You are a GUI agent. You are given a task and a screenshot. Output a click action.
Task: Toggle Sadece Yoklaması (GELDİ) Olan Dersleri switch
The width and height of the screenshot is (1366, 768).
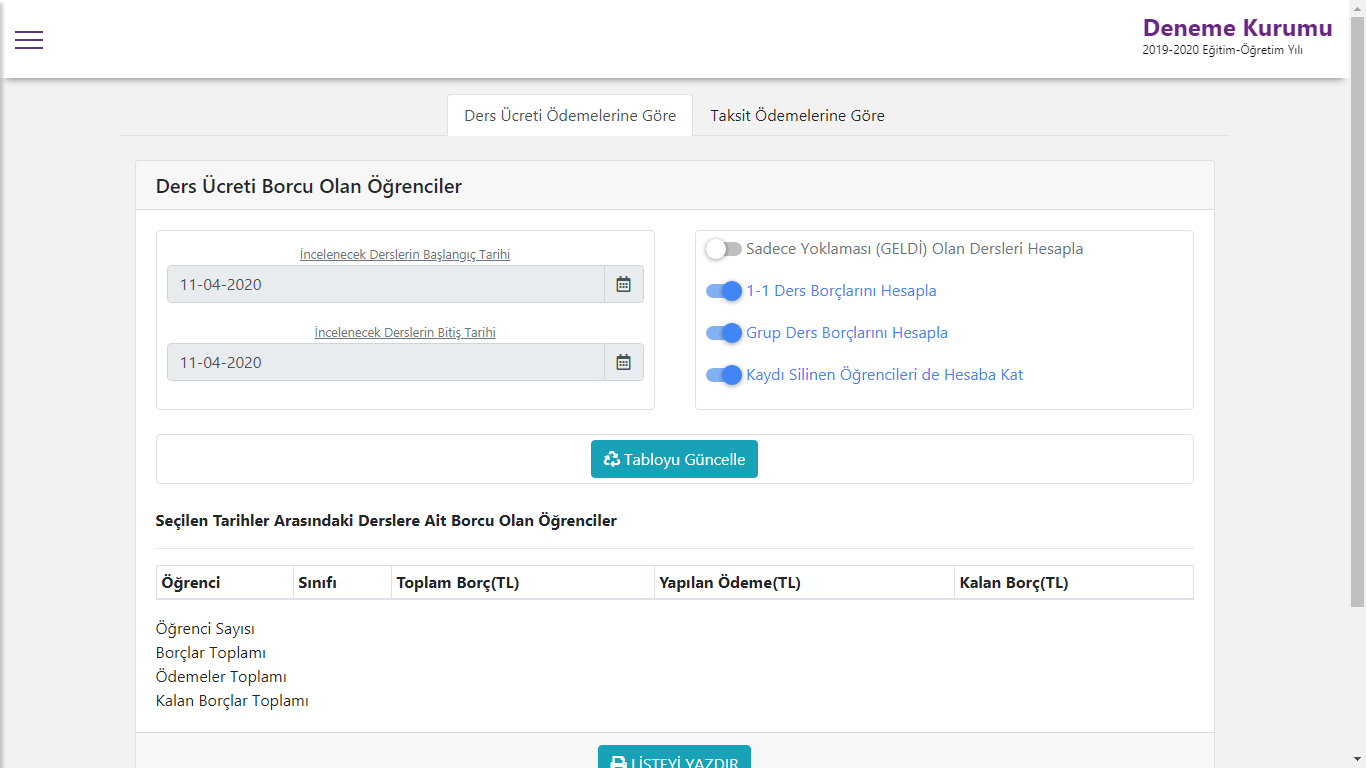point(724,249)
